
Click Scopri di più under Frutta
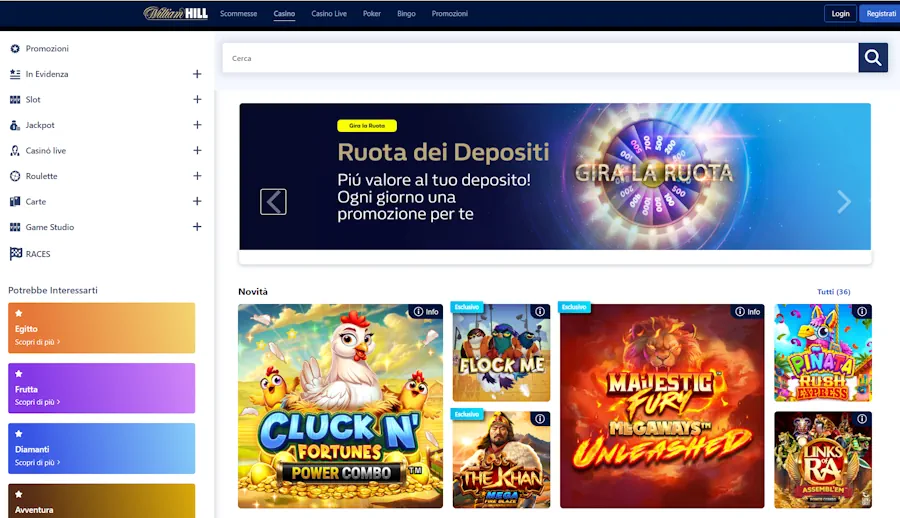pyautogui.click(x=37, y=403)
